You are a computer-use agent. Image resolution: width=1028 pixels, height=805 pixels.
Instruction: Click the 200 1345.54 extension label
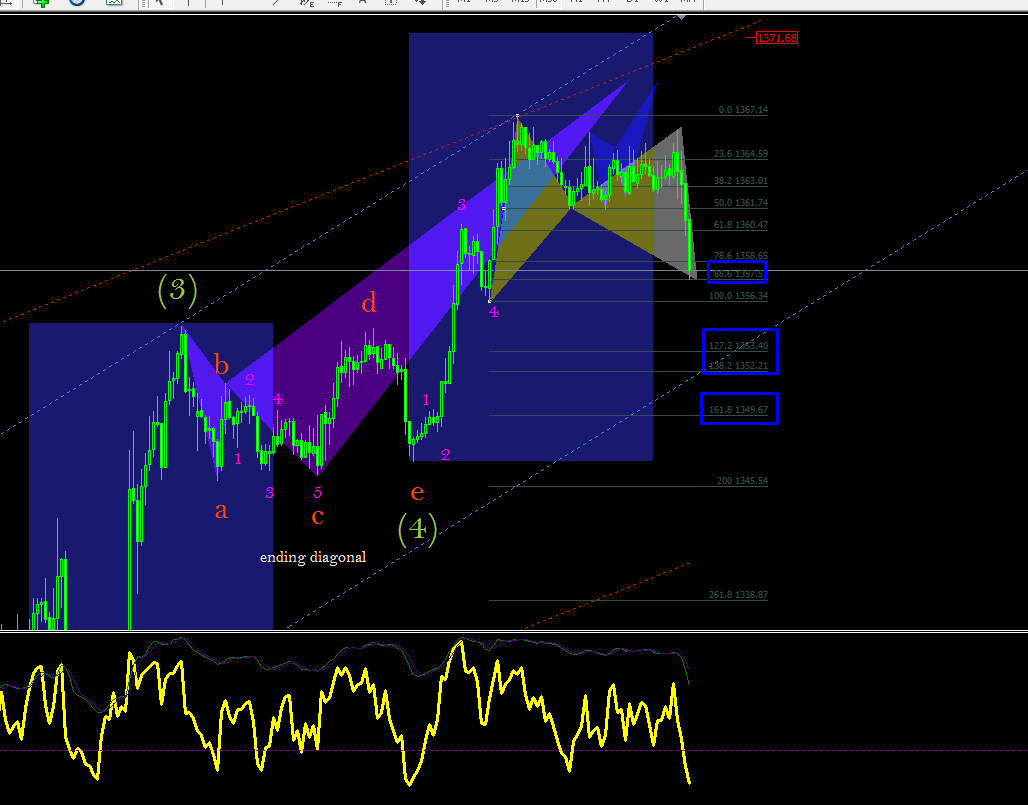coord(742,481)
